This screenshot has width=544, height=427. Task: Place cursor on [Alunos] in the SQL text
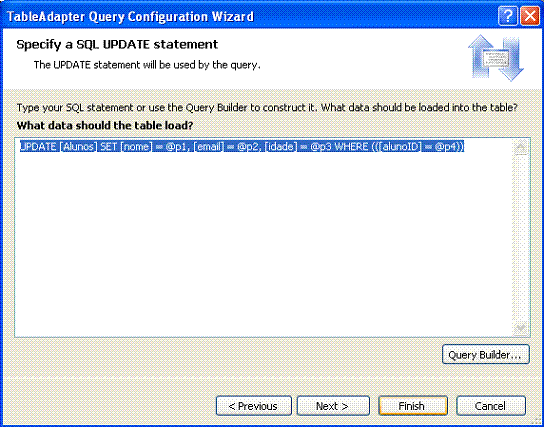click(x=78, y=147)
